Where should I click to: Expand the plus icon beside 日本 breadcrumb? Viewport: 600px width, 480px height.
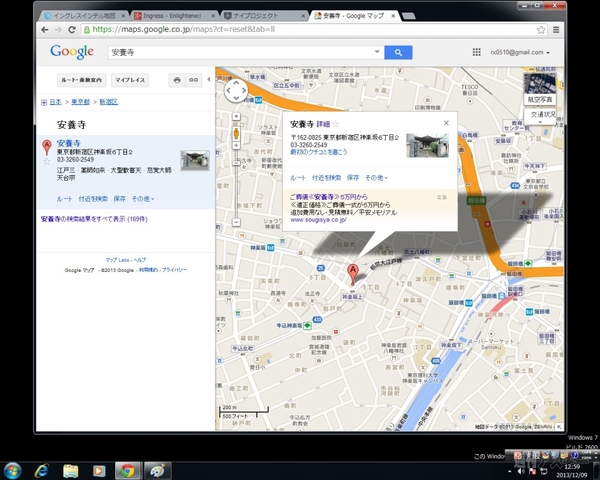click(x=44, y=102)
